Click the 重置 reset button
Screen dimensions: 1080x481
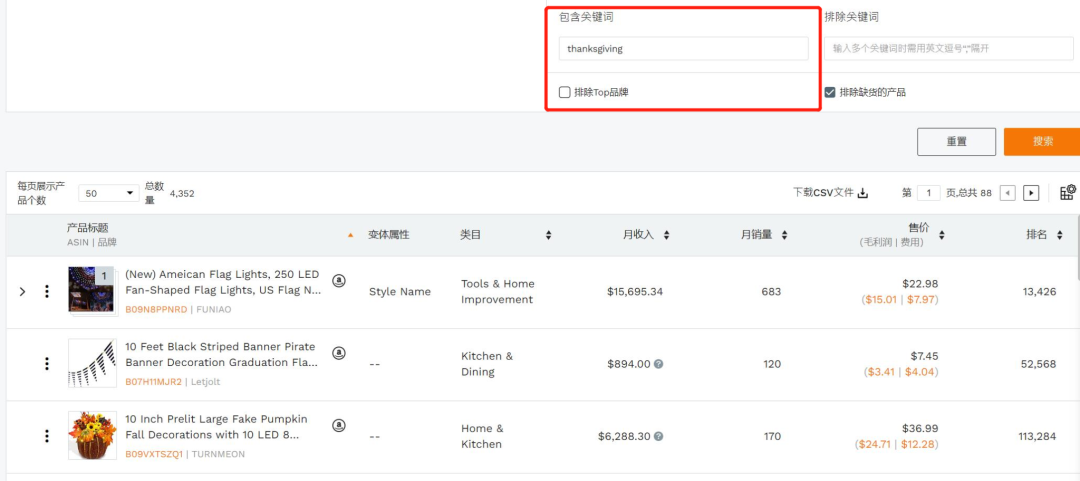(x=956, y=141)
